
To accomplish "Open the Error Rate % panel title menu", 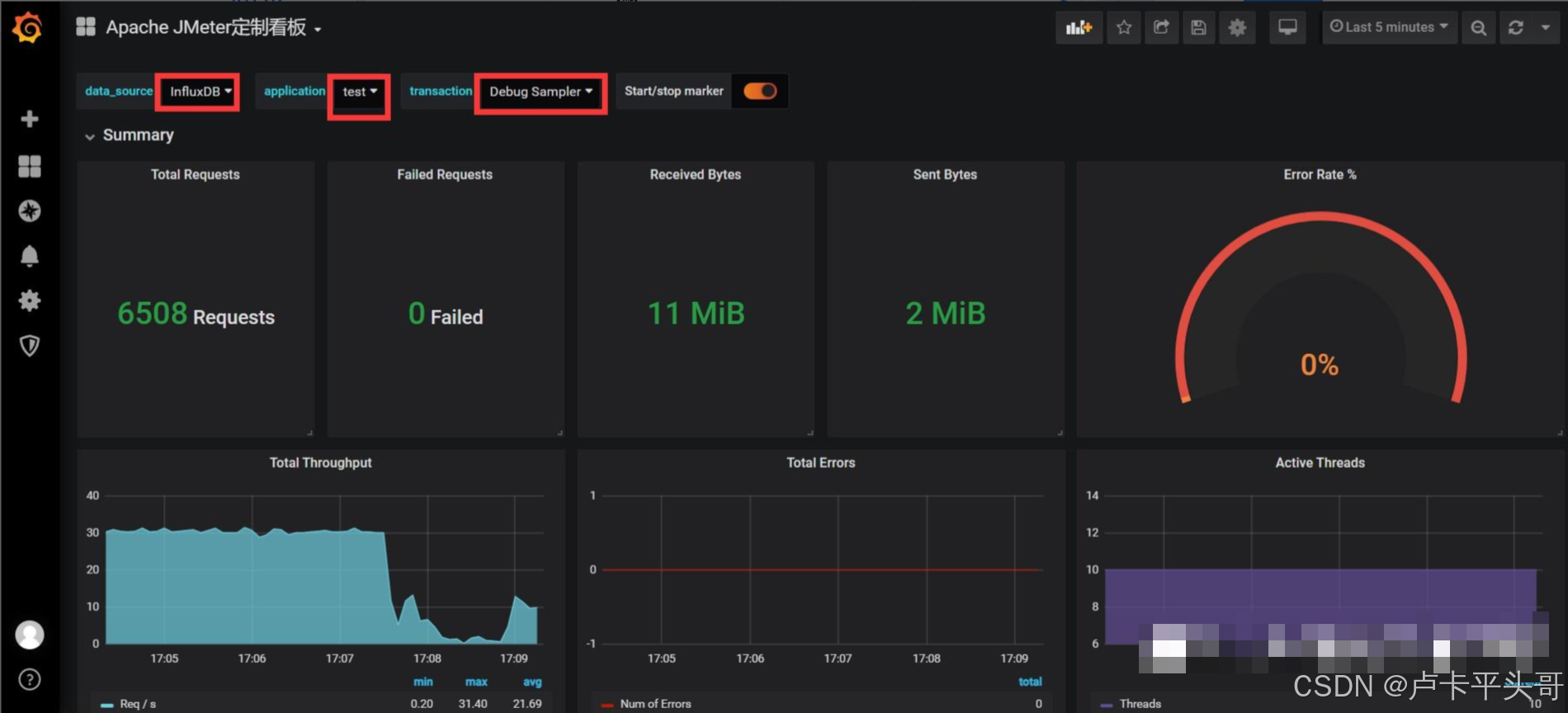I will click(1320, 174).
